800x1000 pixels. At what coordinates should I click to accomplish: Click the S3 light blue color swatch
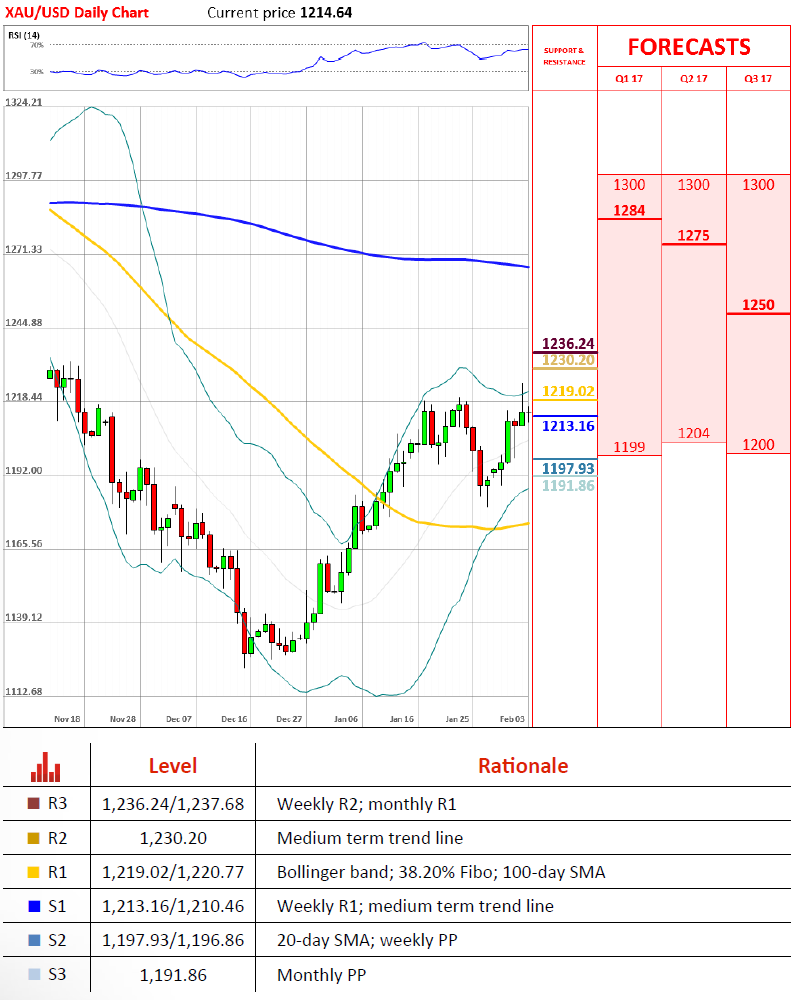pos(34,974)
